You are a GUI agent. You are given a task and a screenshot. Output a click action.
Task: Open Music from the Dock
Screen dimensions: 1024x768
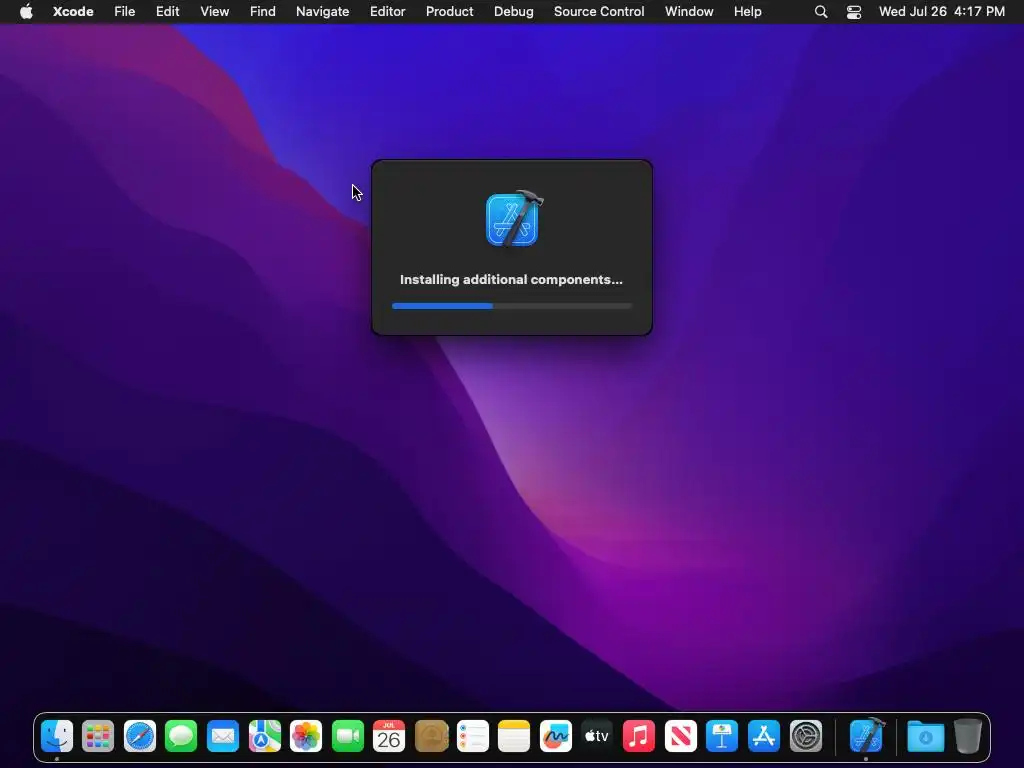pyautogui.click(x=639, y=736)
